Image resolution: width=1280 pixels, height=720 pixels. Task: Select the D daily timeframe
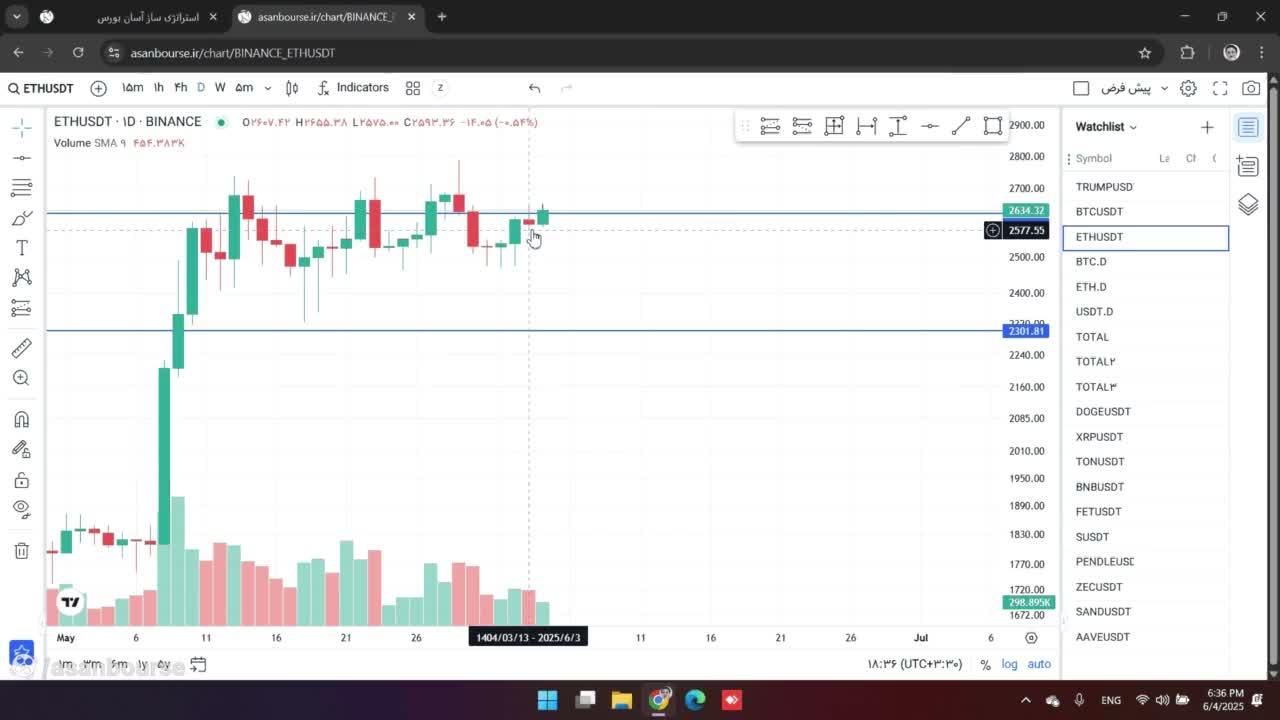click(201, 88)
